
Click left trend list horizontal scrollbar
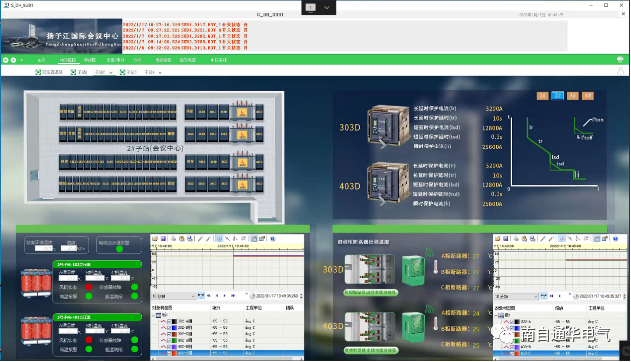point(227,358)
